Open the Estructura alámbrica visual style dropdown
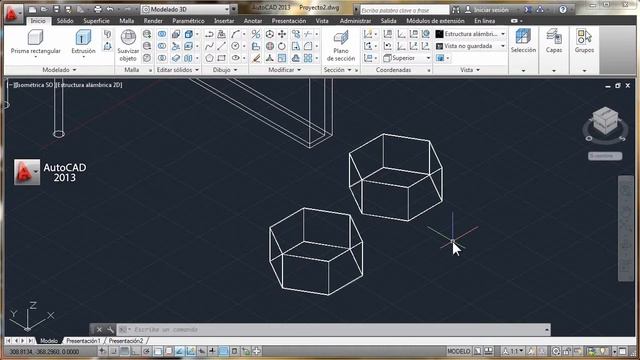Viewport: 640px width, 360px height. pos(470,34)
